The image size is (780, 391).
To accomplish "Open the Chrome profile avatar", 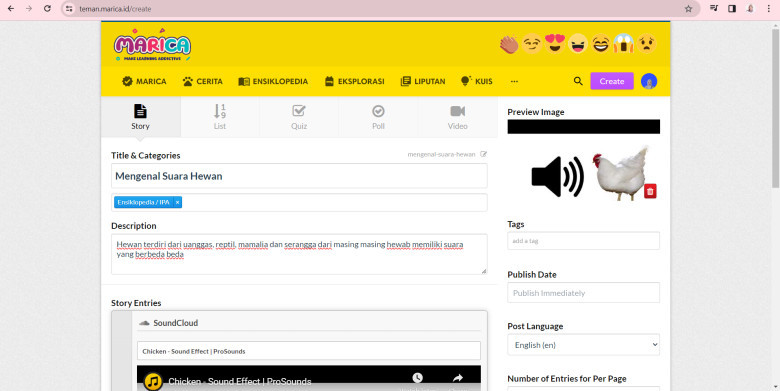I will (750, 8).
